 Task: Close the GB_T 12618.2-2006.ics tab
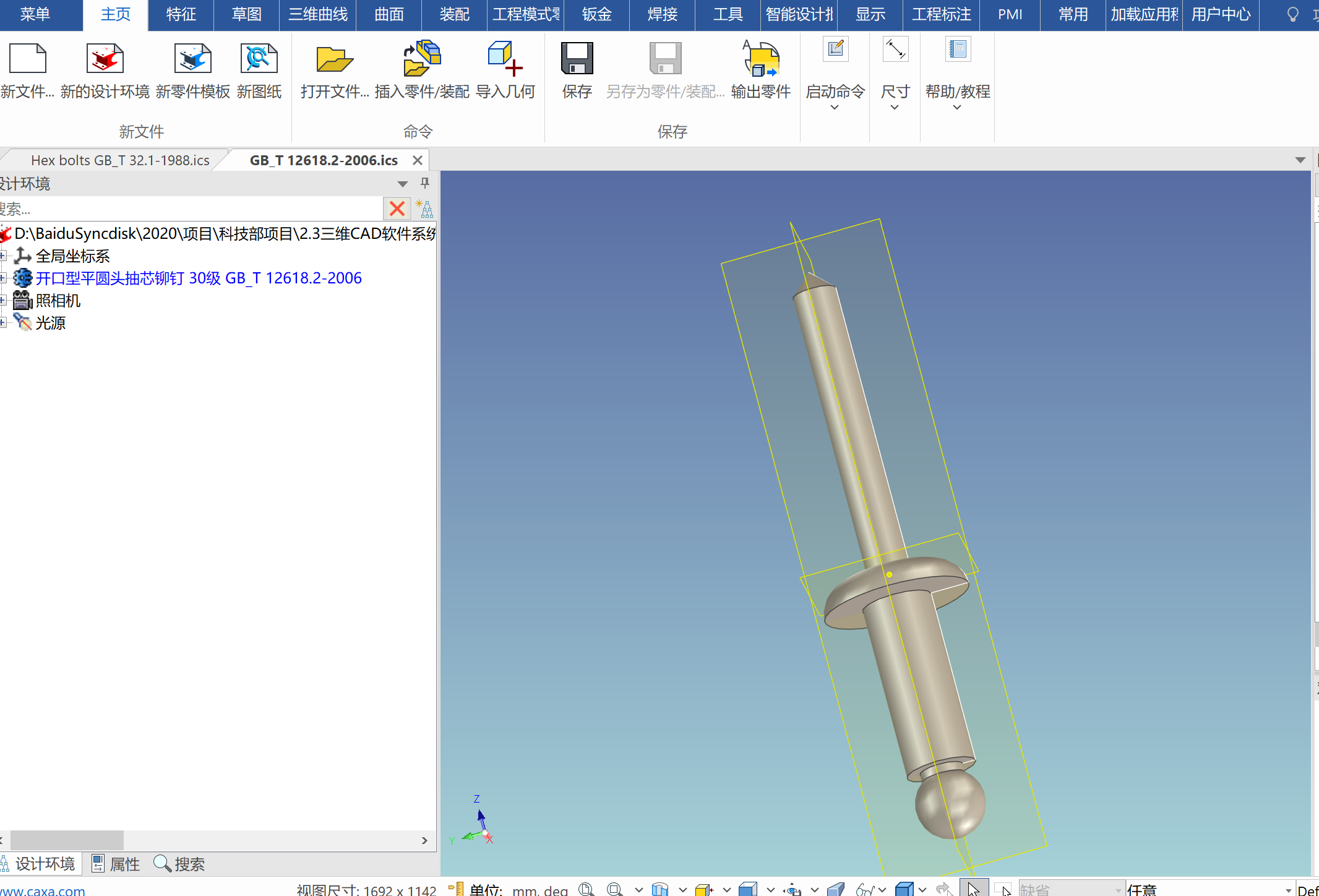tap(418, 160)
